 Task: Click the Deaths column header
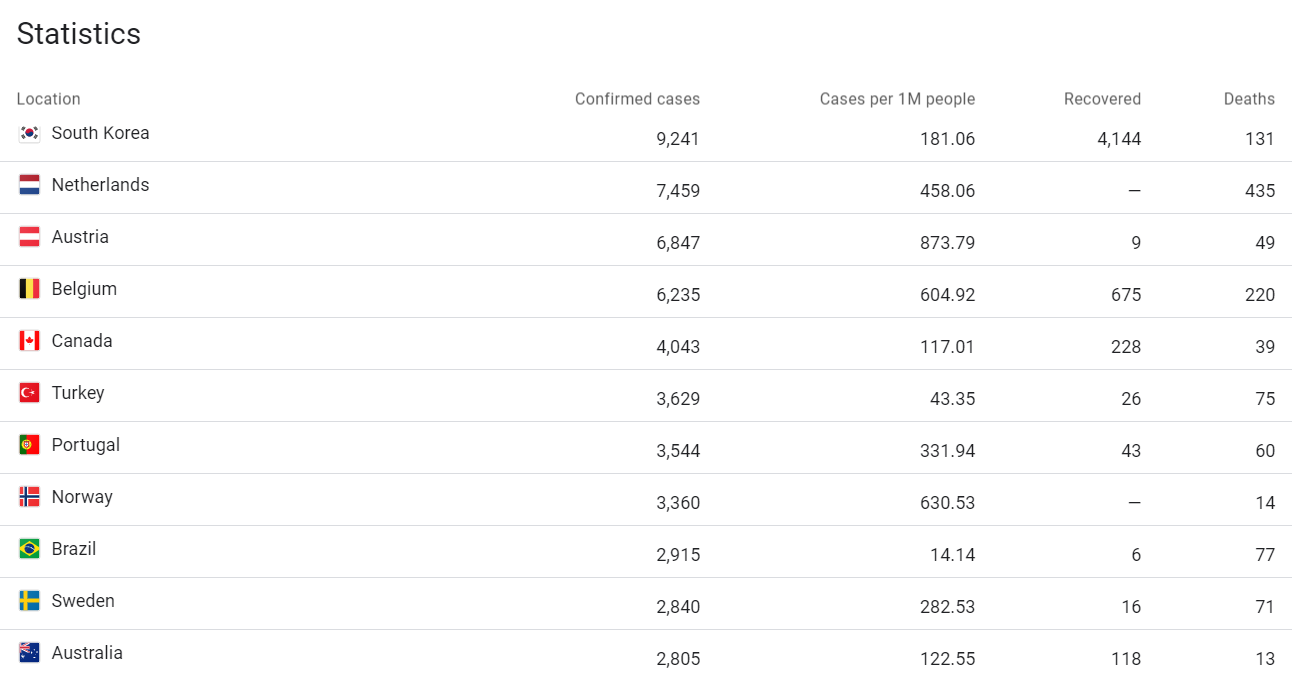(x=1249, y=99)
